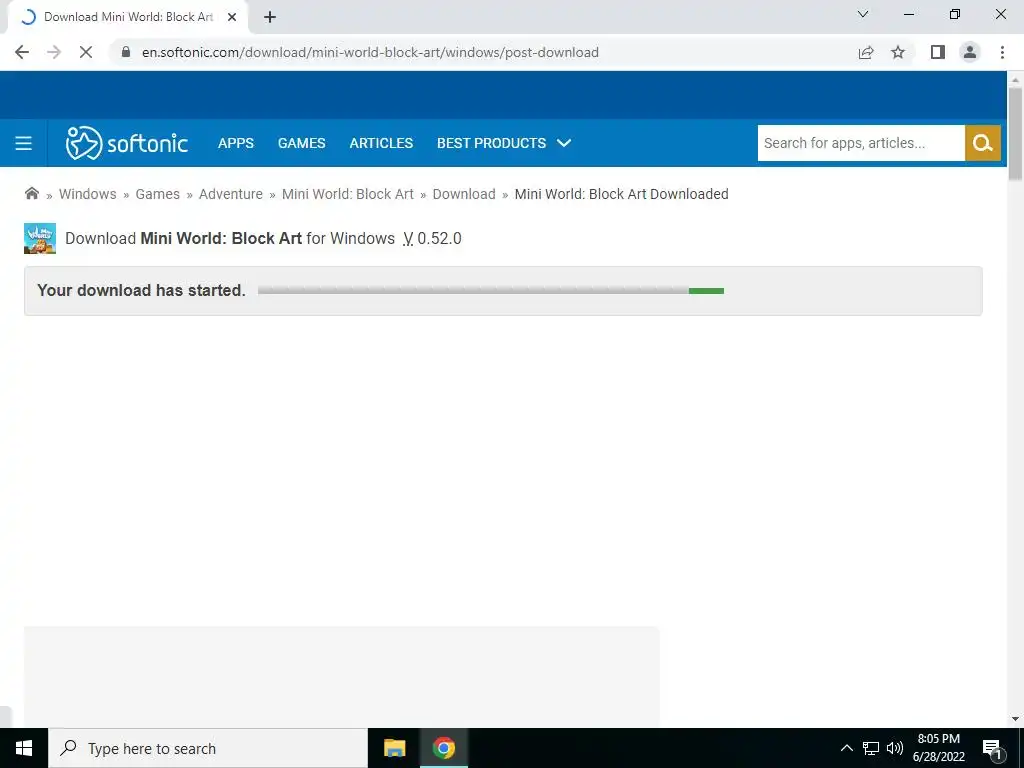Click the download progress bar
This screenshot has height=768, width=1024.
(490, 291)
